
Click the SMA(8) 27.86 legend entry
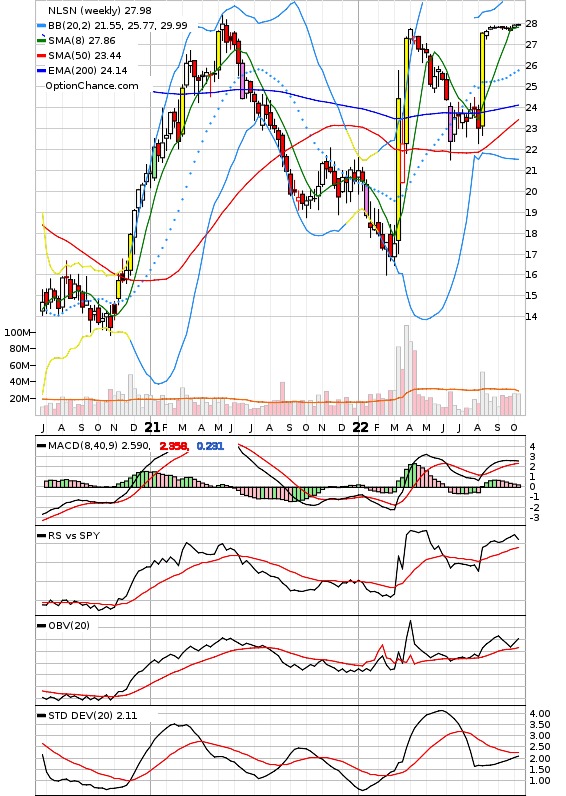pyautogui.click(x=82, y=41)
